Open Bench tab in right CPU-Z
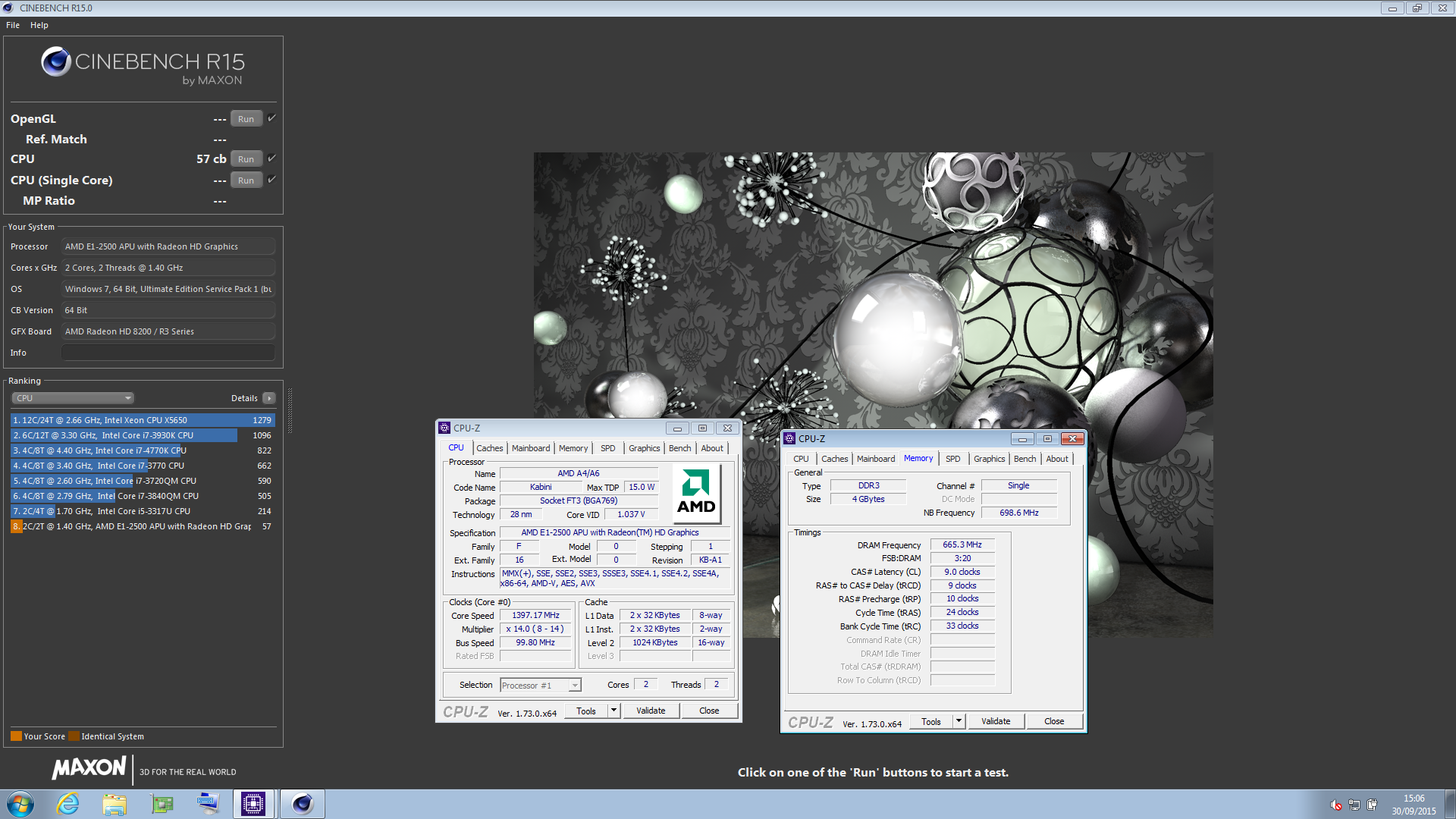 click(x=1025, y=459)
